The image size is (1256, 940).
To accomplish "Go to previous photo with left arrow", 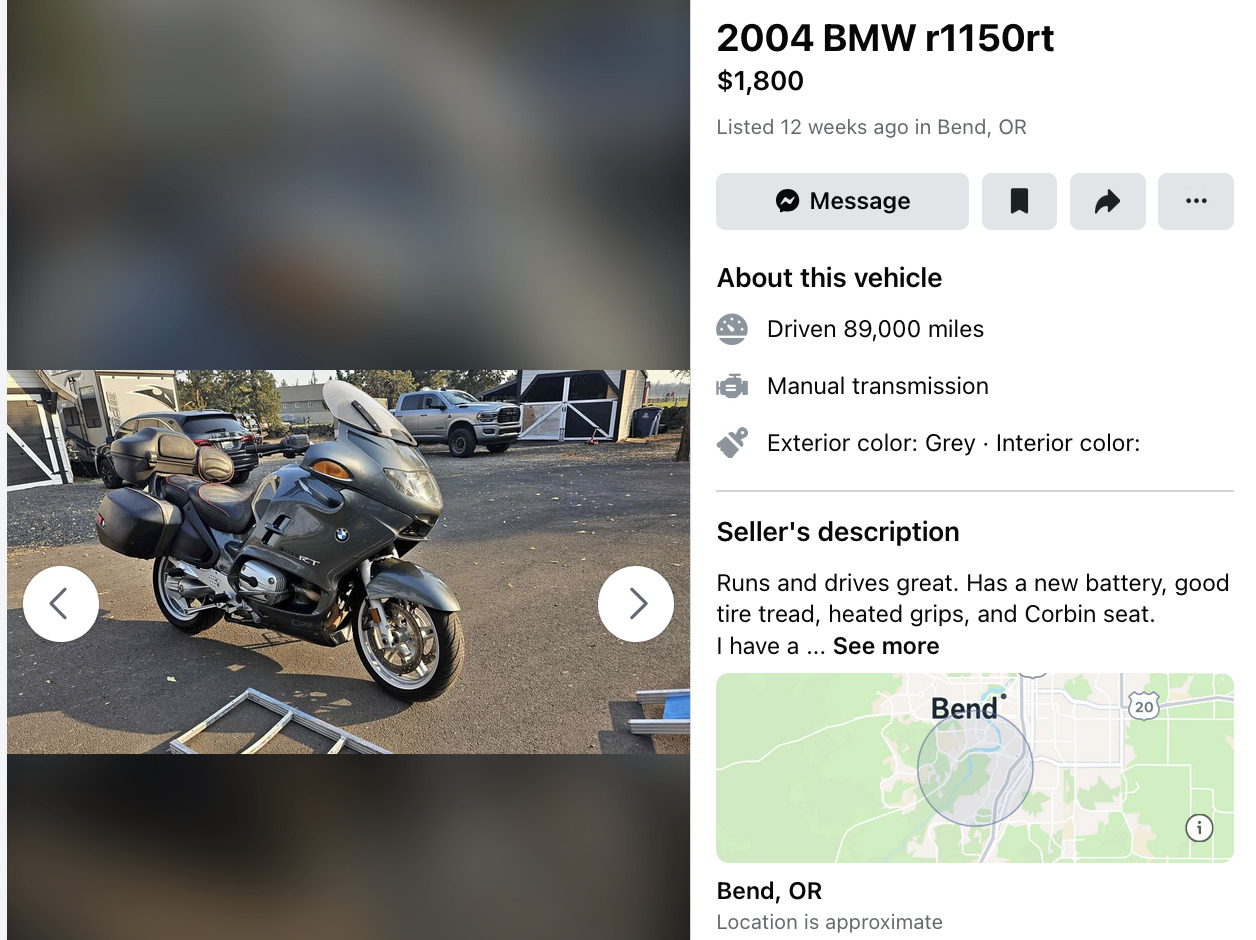I will click(61, 604).
